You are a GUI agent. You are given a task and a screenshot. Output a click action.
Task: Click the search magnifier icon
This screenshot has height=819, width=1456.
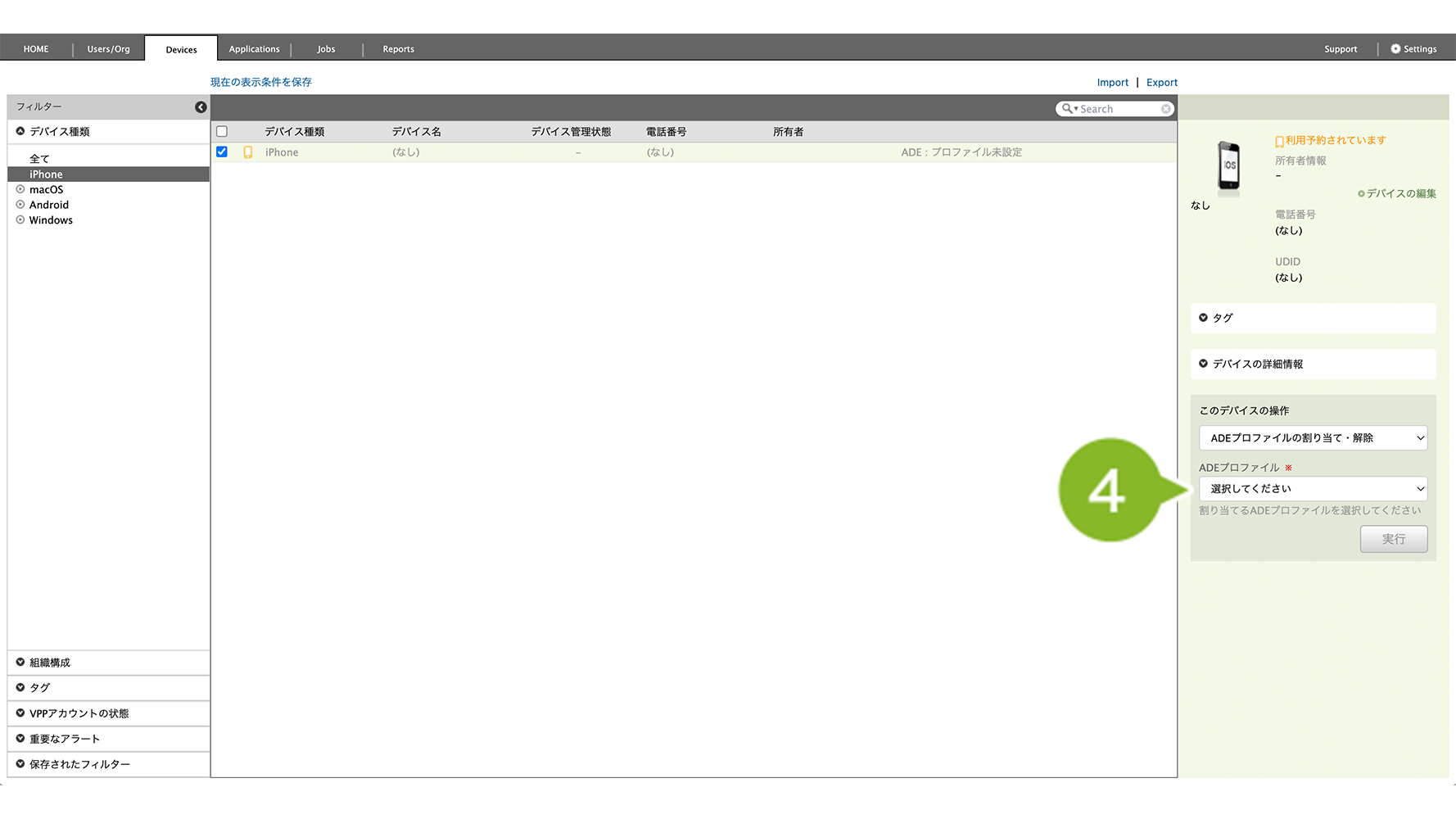[x=1067, y=109]
